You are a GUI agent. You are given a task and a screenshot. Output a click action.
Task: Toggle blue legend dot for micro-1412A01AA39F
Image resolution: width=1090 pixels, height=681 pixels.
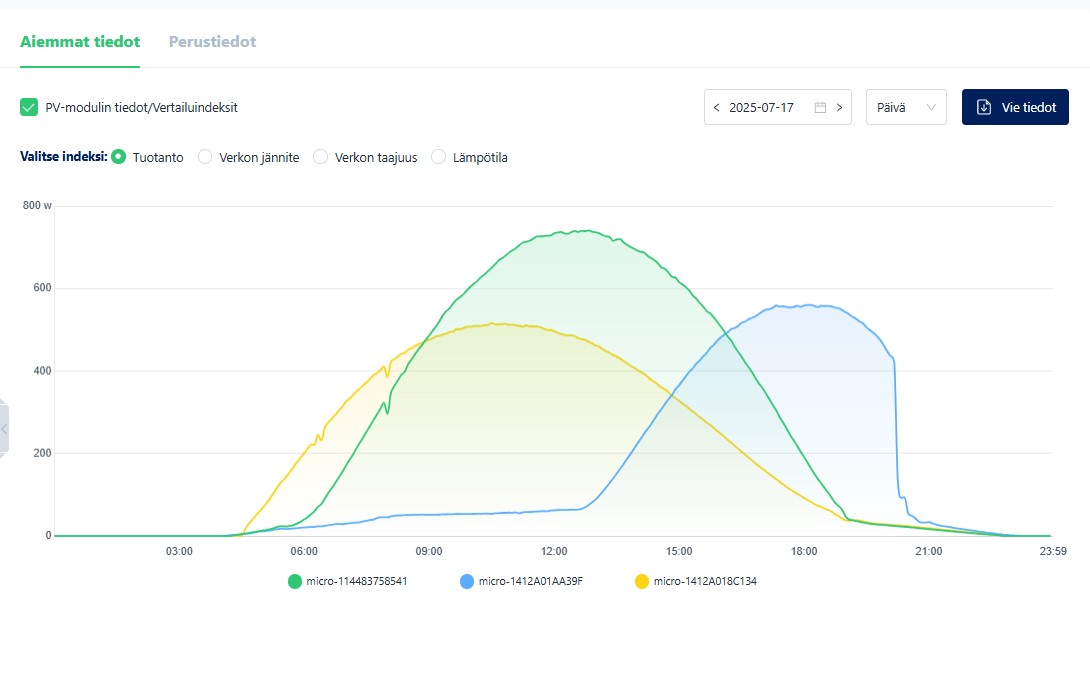467,581
